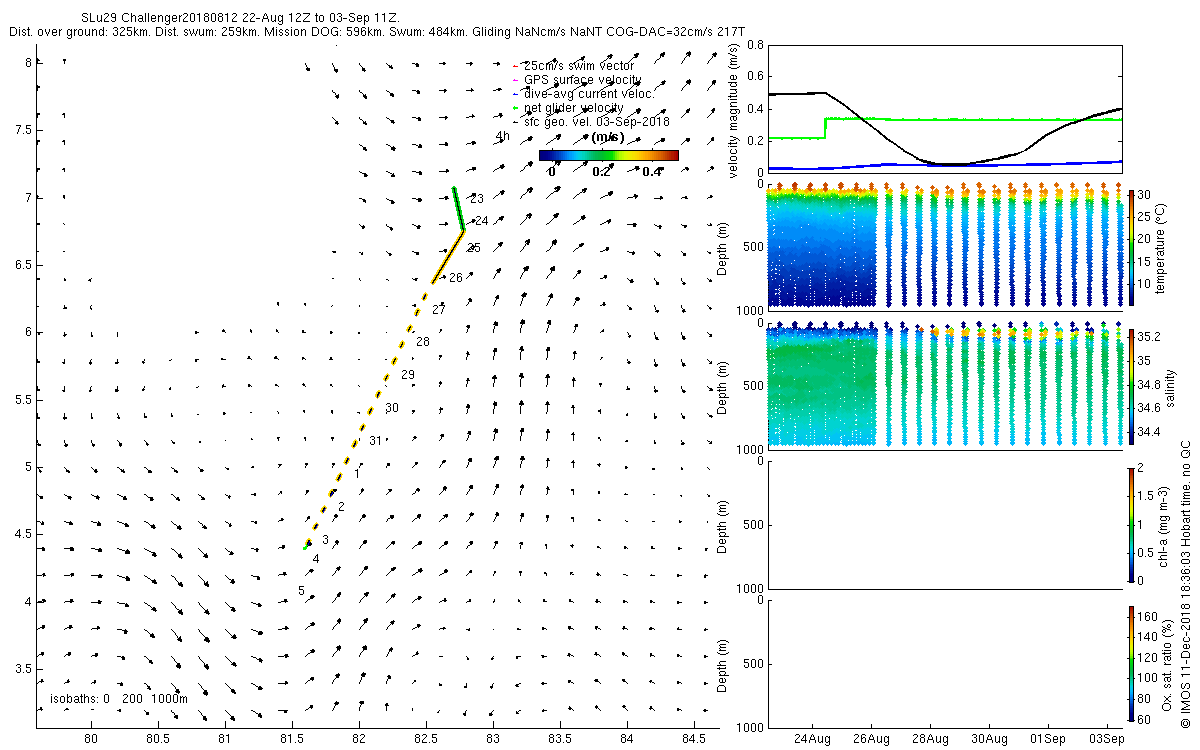Click the chl-a color scale bar

click(x=1131, y=524)
